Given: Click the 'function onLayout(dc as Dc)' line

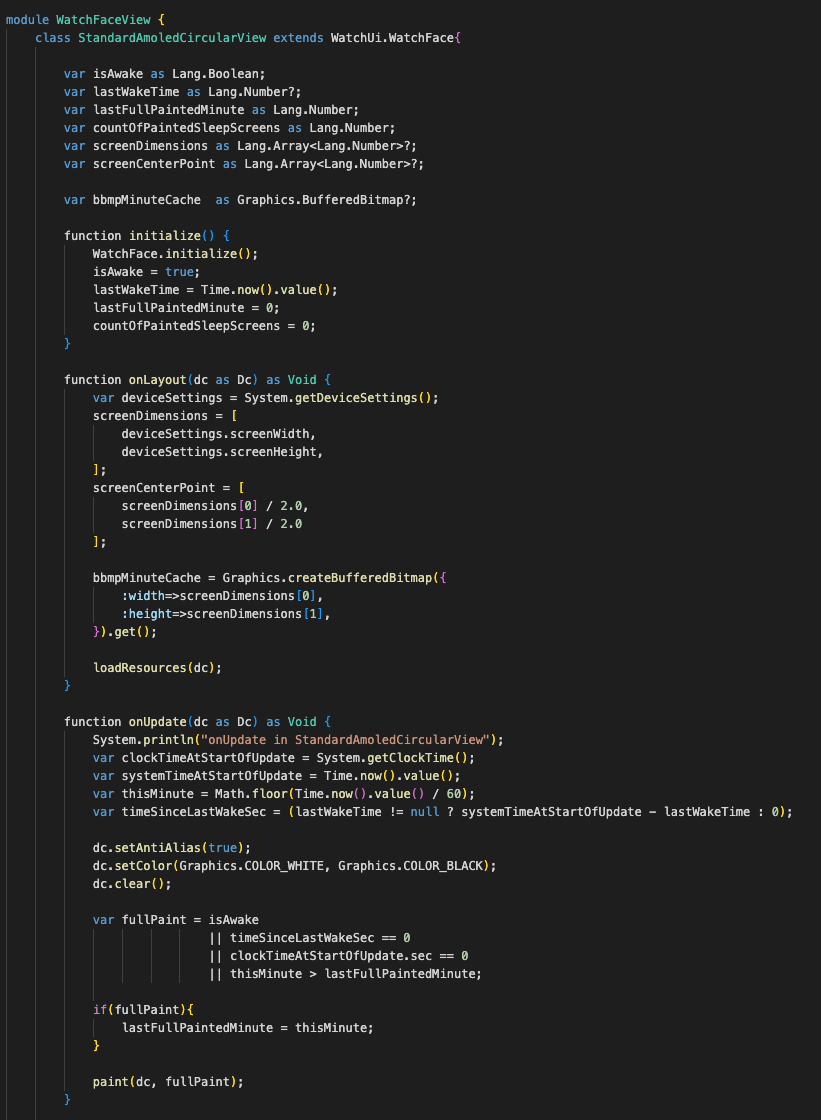Looking at the screenshot, I should pyautogui.click(x=197, y=380).
